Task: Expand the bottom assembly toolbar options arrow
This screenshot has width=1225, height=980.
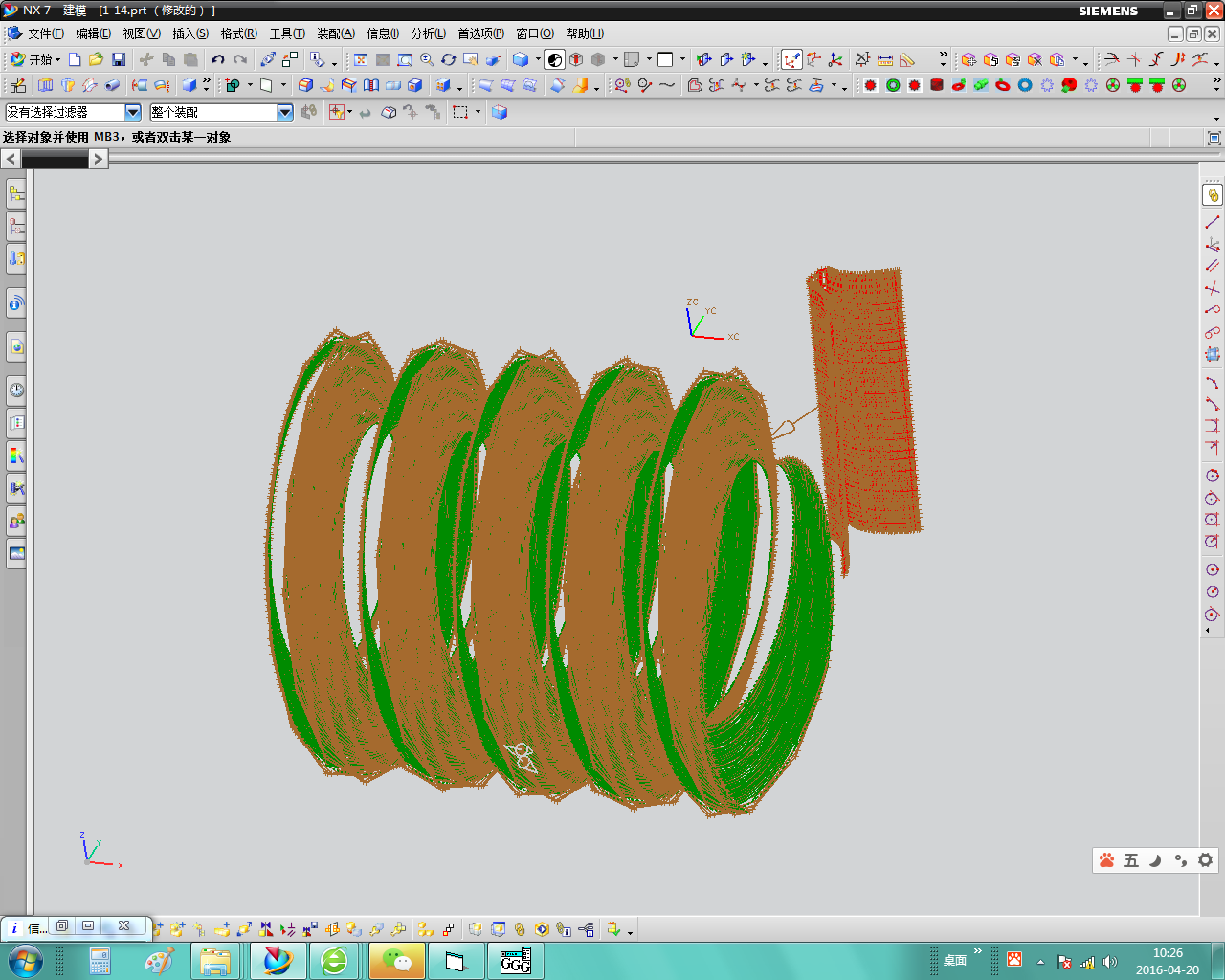Action: pyautogui.click(x=630, y=931)
